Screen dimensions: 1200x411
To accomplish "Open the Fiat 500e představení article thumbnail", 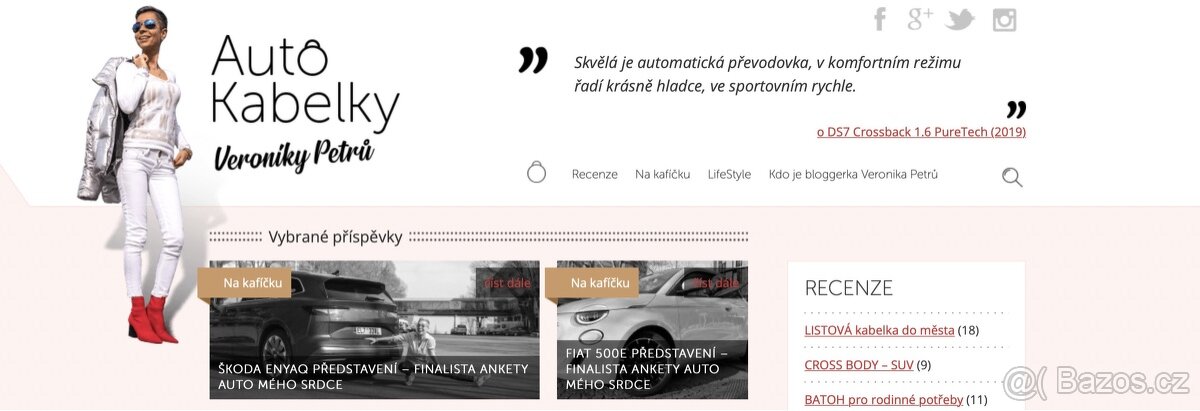I will click(x=652, y=330).
